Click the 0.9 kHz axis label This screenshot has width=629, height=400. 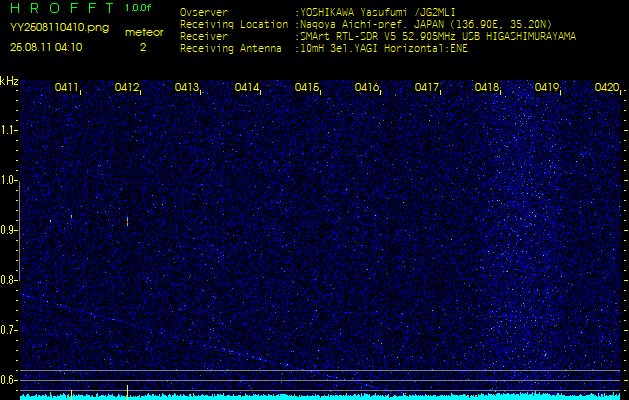coord(8,231)
